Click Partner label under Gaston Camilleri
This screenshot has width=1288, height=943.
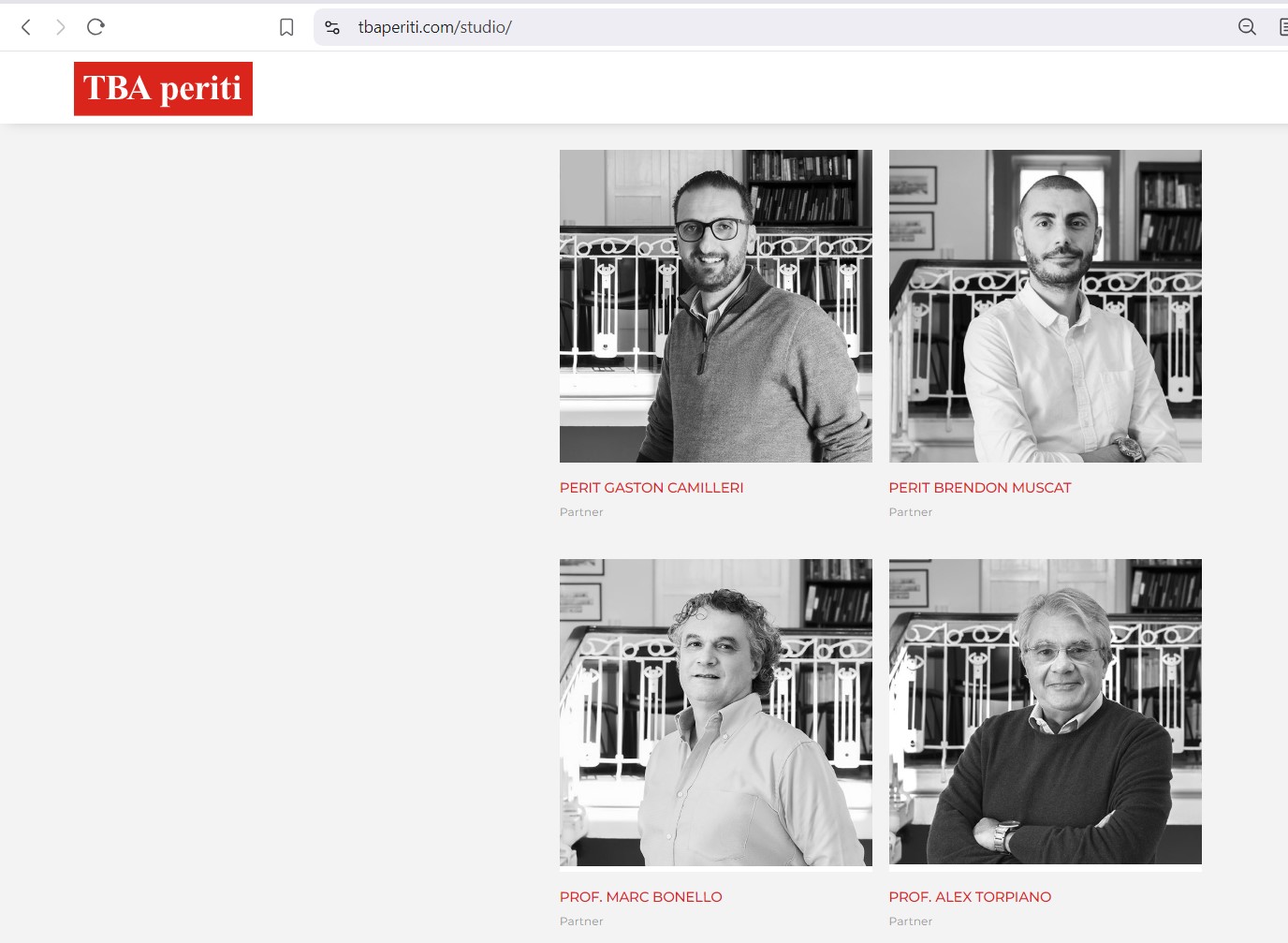[x=581, y=512]
